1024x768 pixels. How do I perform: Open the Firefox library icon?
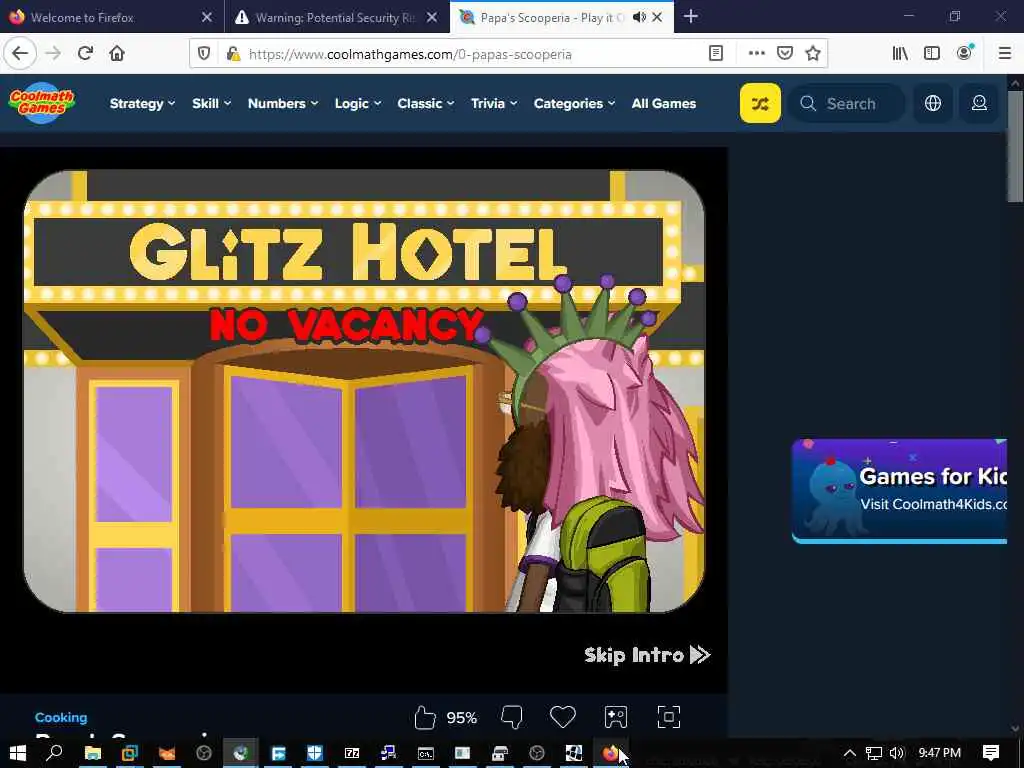(x=900, y=54)
